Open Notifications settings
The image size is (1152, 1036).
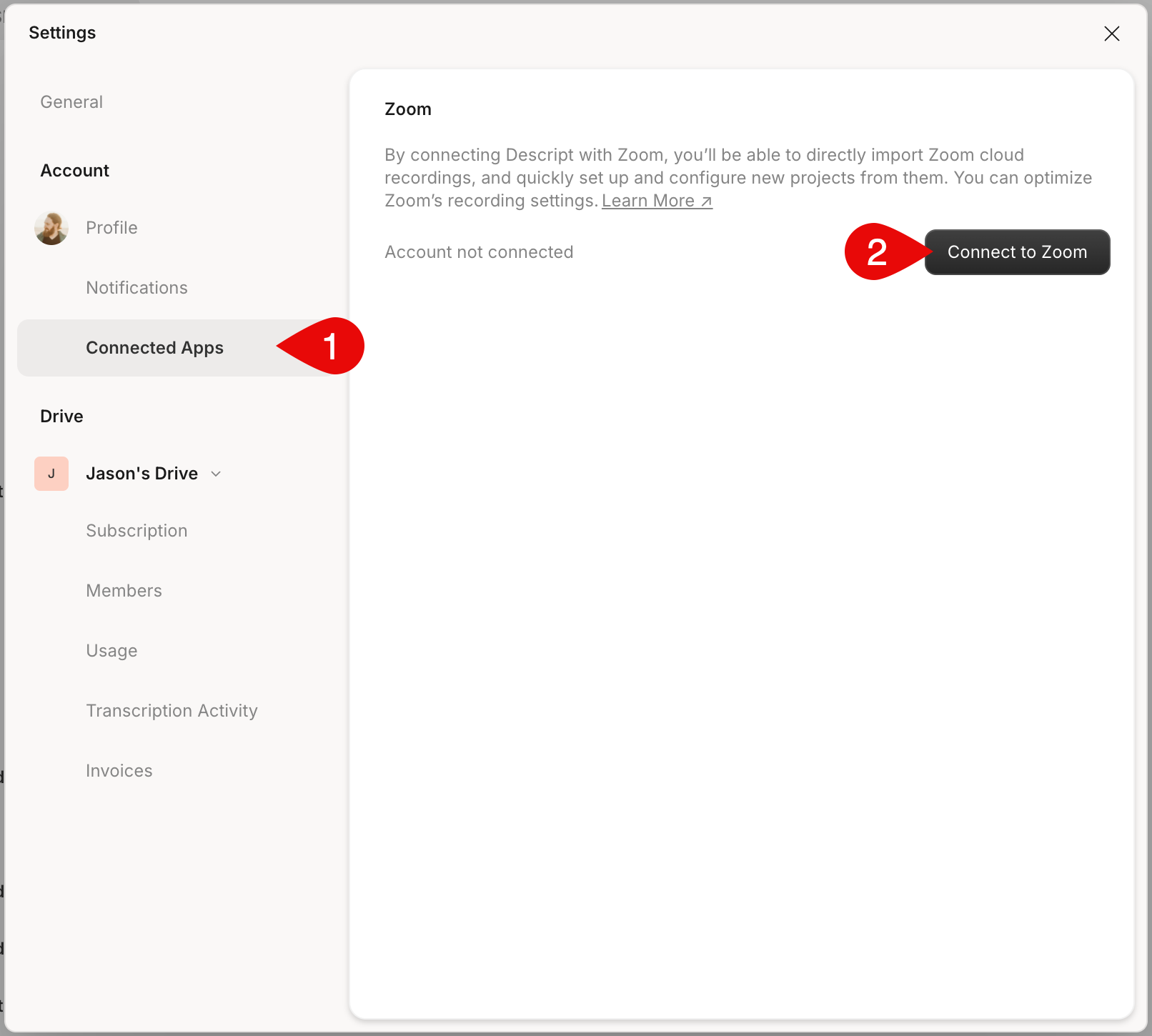coord(136,288)
